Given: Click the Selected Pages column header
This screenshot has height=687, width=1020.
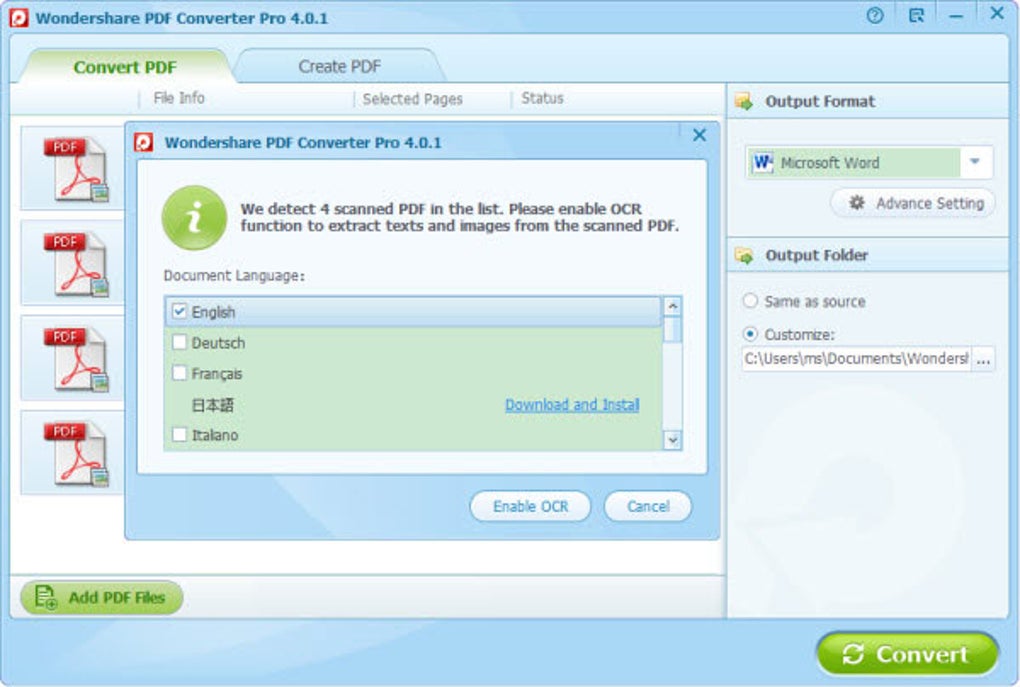Looking at the screenshot, I should tap(412, 99).
